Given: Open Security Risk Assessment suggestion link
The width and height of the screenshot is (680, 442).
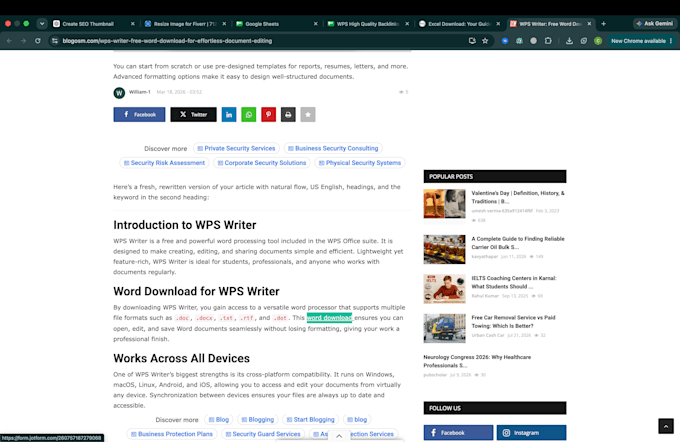Looking at the screenshot, I should click(x=164, y=163).
